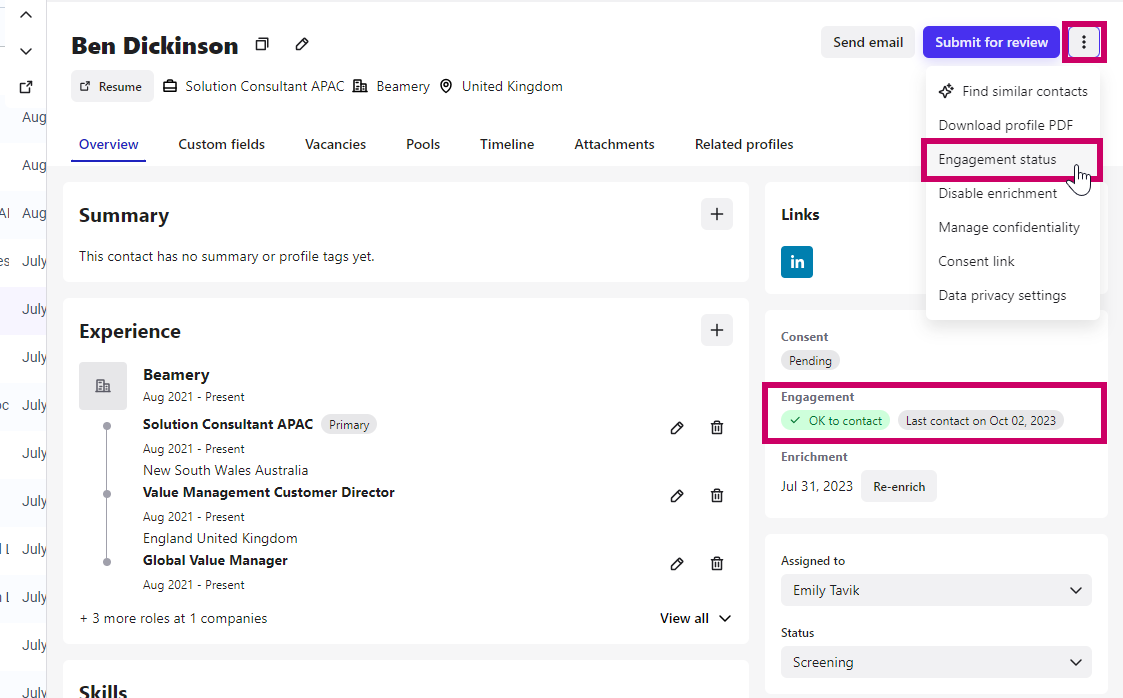This screenshot has width=1123, height=698.
Task: Edit the Solution Consultant APAC role
Action: pyautogui.click(x=677, y=428)
